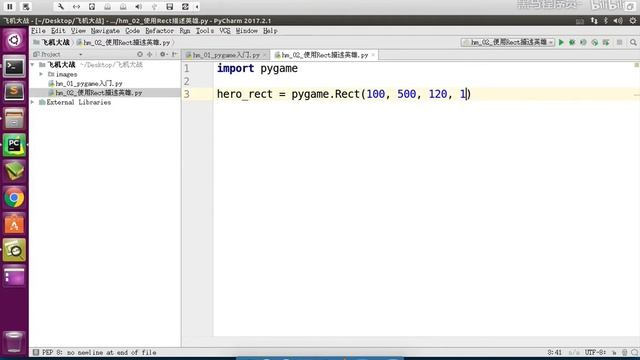
Task: Open the View menu
Action: click(x=78, y=31)
